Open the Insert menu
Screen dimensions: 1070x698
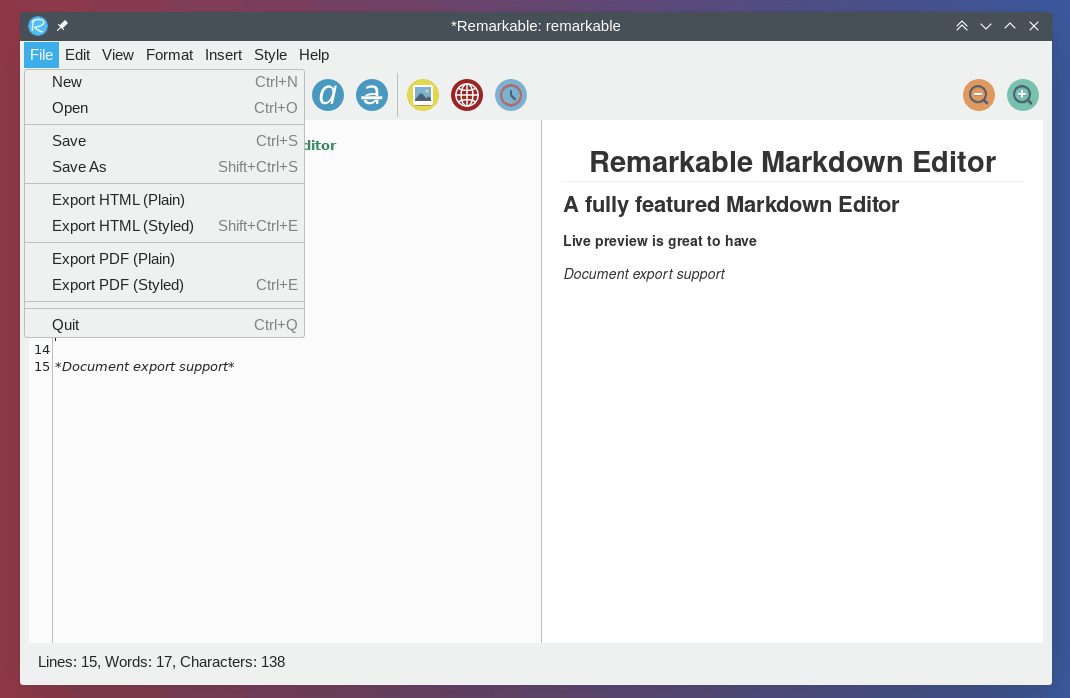coord(223,55)
